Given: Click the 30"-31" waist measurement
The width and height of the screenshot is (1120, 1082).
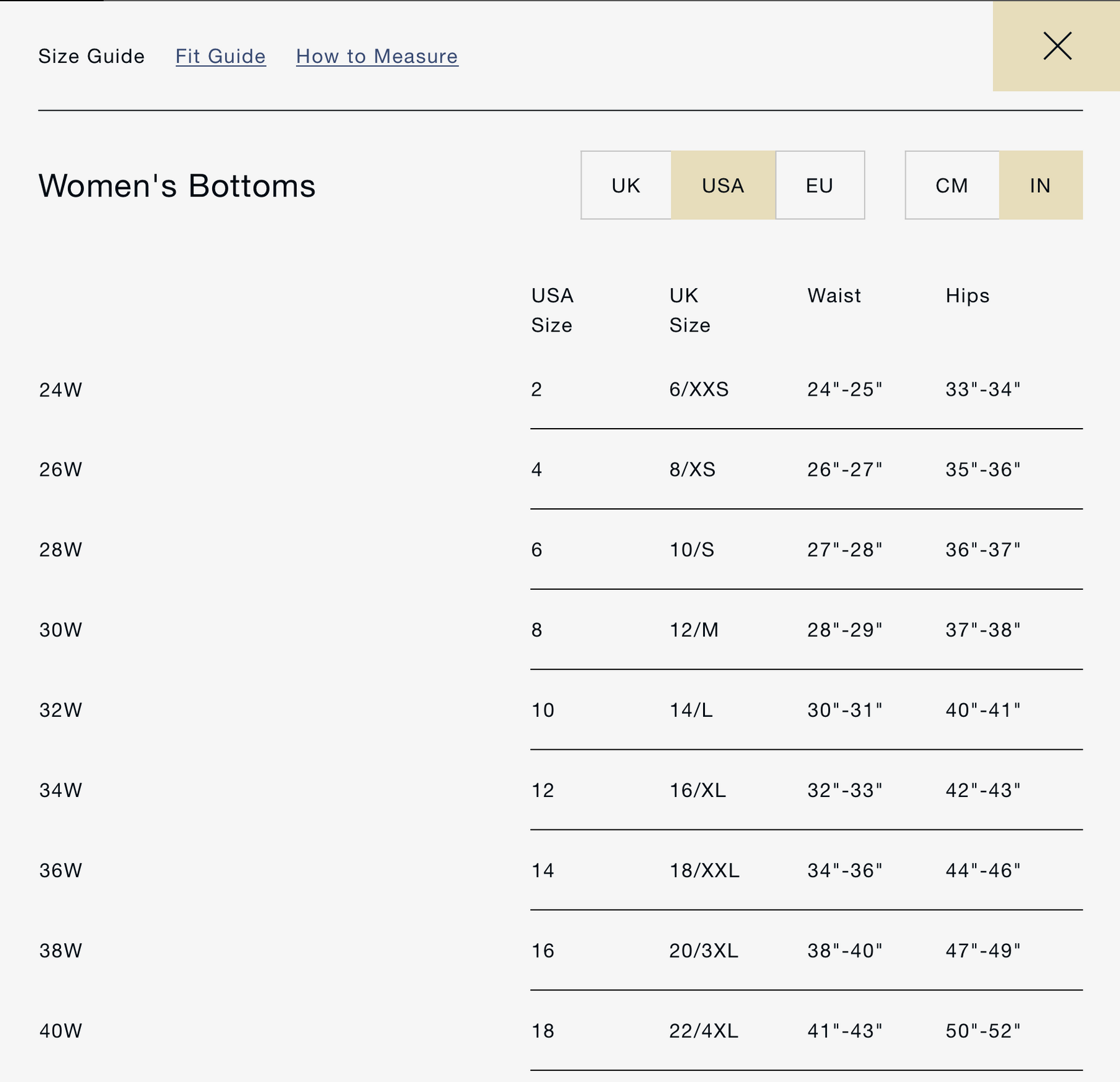Looking at the screenshot, I should 844,710.
